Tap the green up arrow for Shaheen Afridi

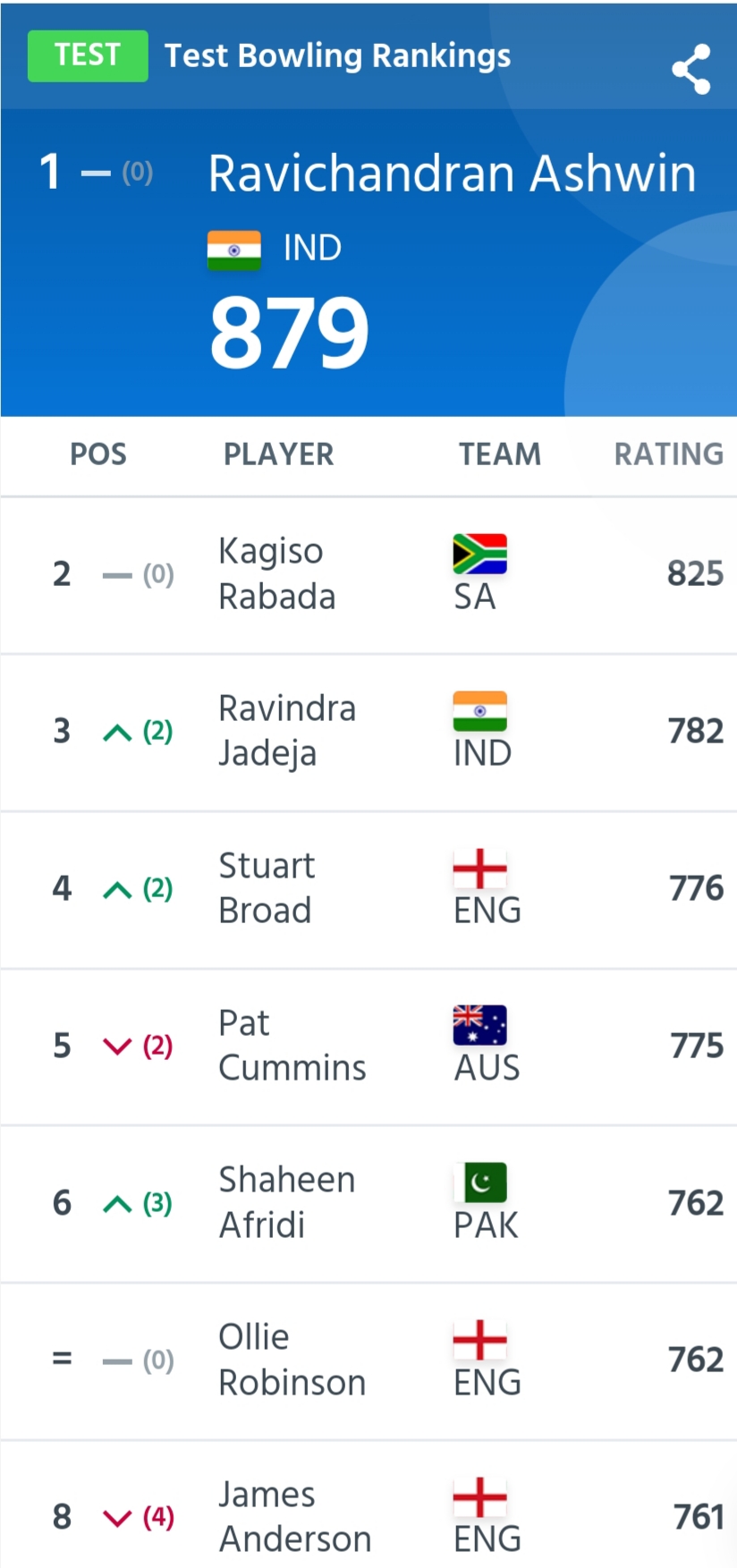coord(117,1204)
